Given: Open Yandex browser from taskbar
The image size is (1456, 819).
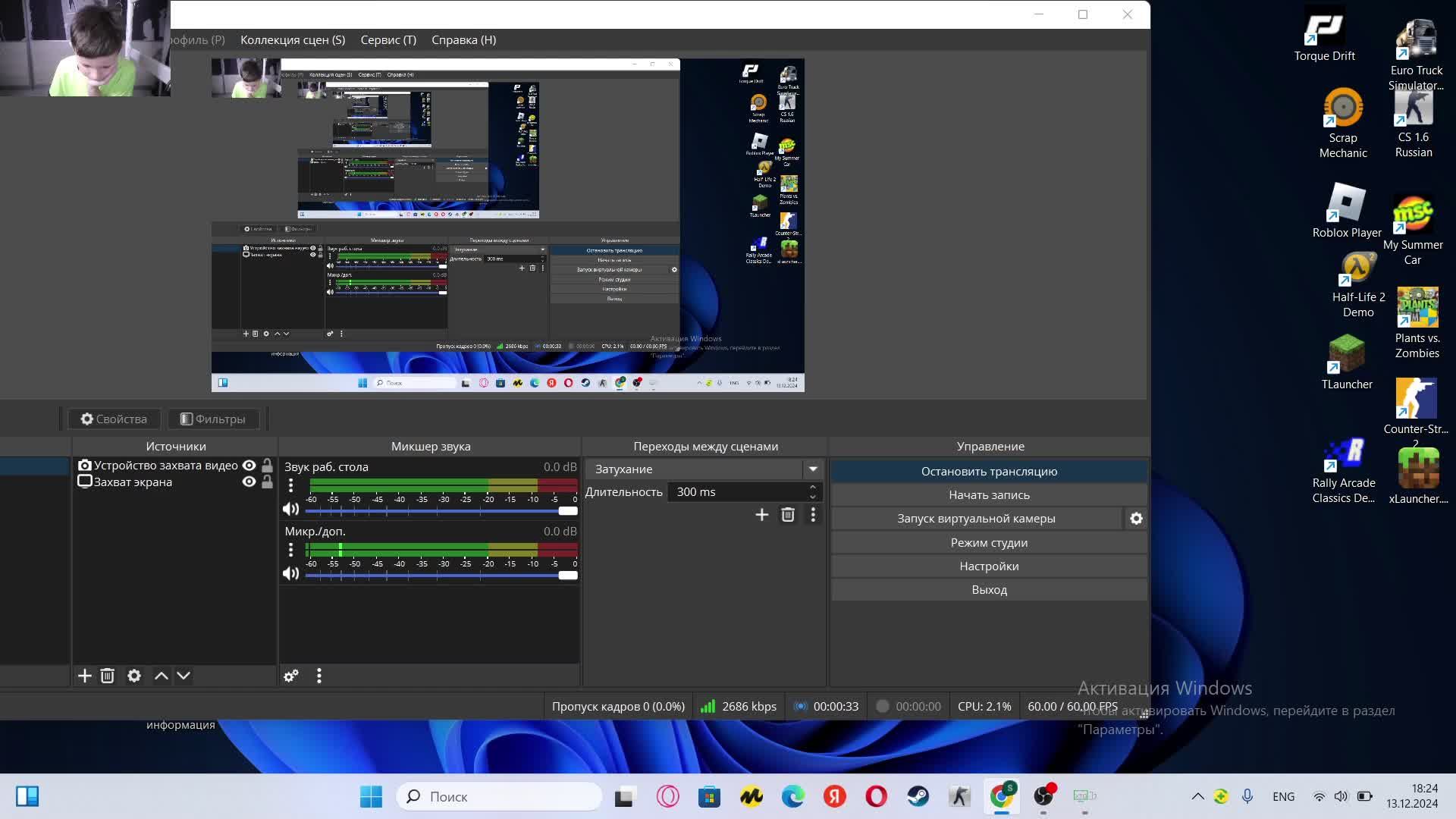Looking at the screenshot, I should click(835, 796).
